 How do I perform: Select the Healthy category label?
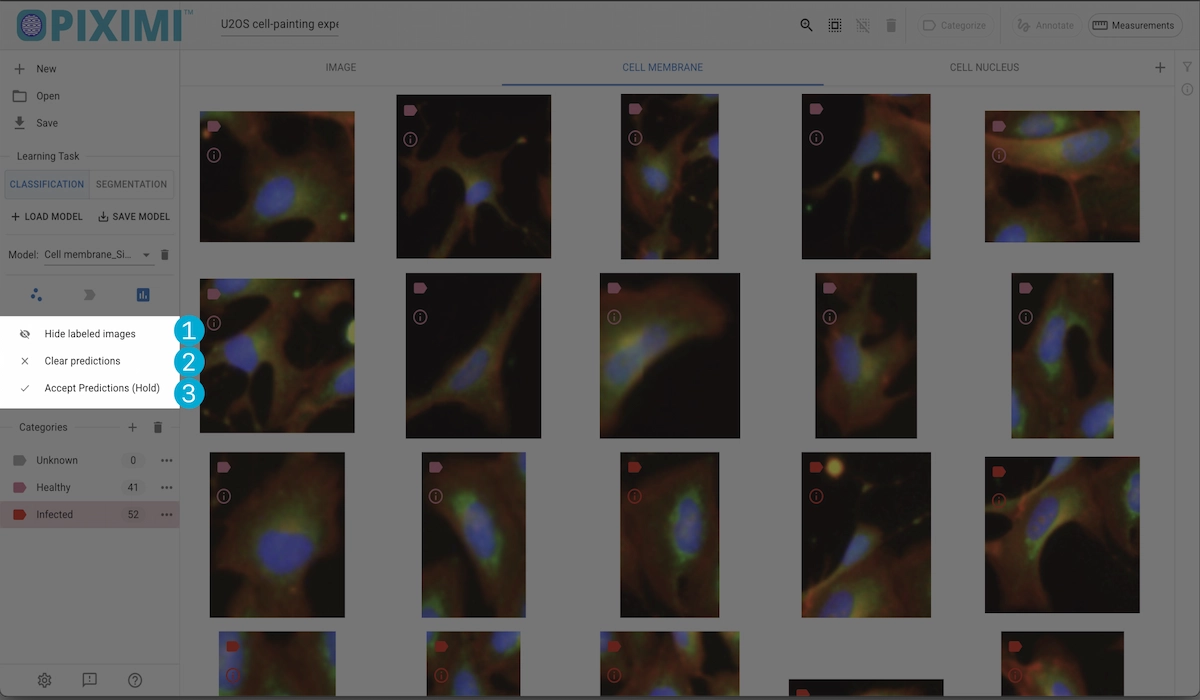tap(53, 487)
